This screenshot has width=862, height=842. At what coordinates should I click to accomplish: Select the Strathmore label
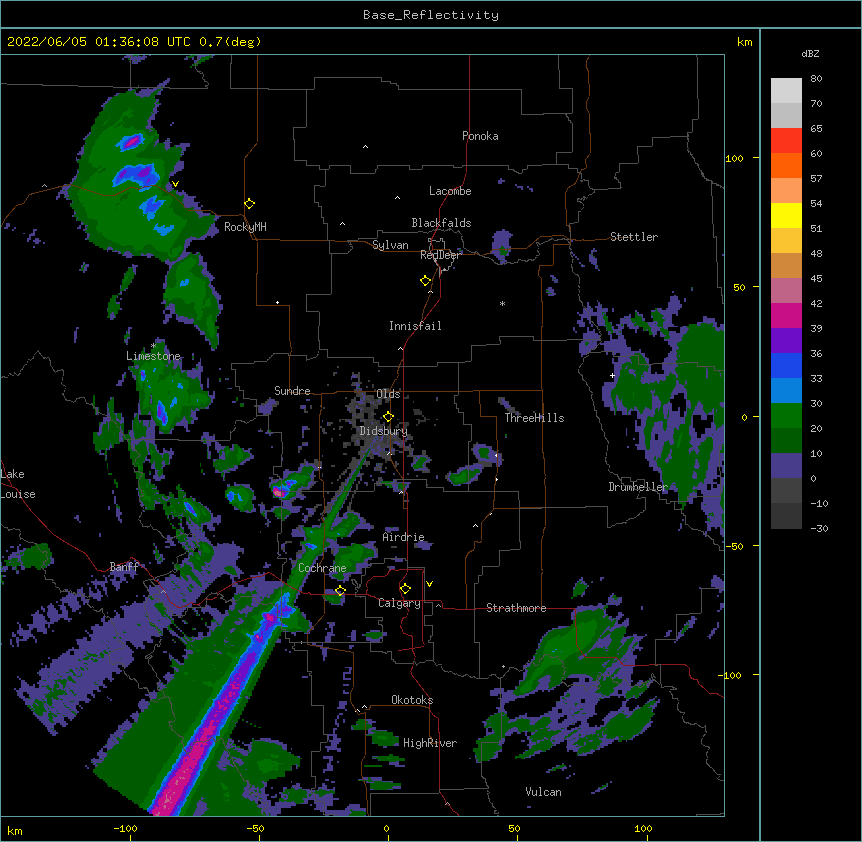(516, 608)
